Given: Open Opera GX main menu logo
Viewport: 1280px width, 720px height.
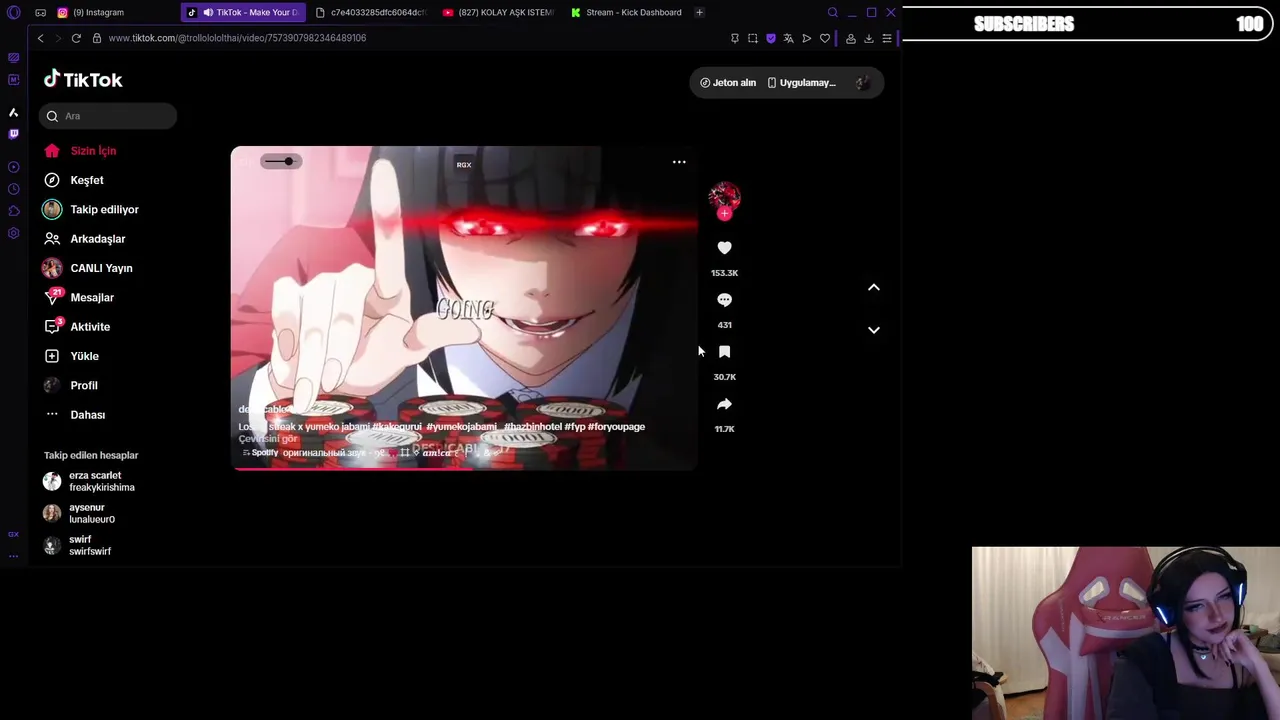Looking at the screenshot, I should (13, 13).
